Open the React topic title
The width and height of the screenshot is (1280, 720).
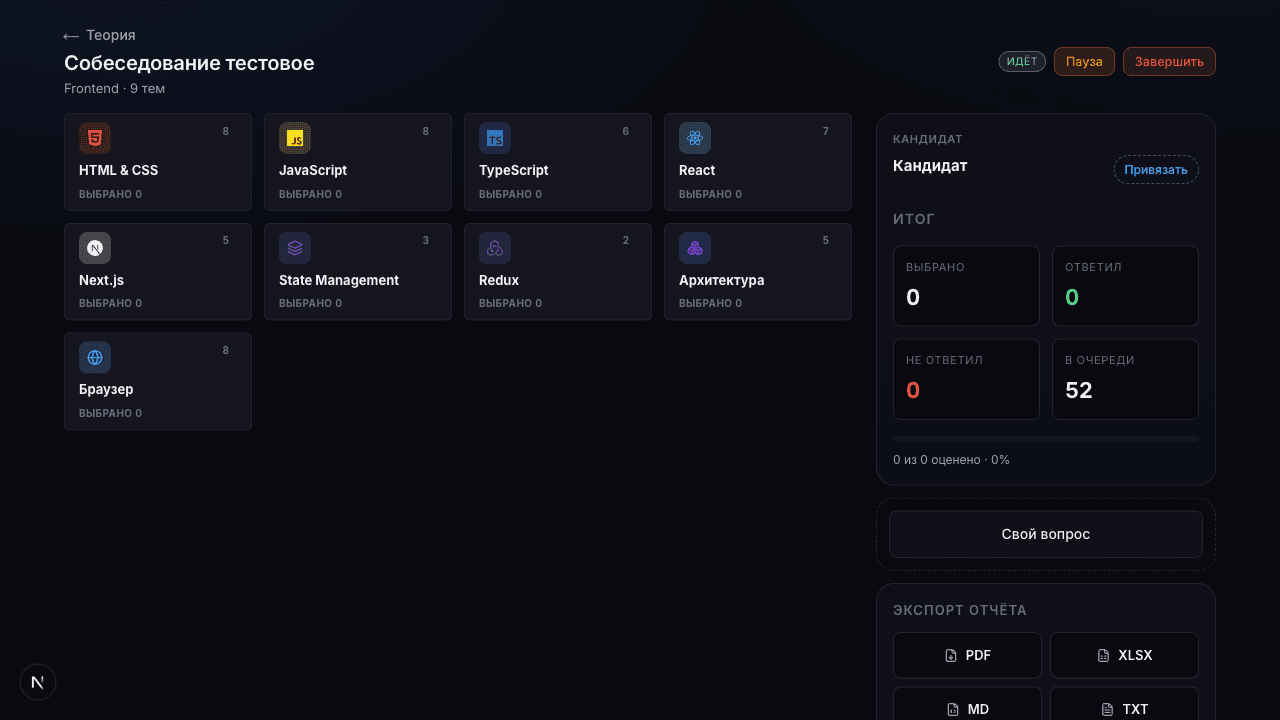point(697,170)
